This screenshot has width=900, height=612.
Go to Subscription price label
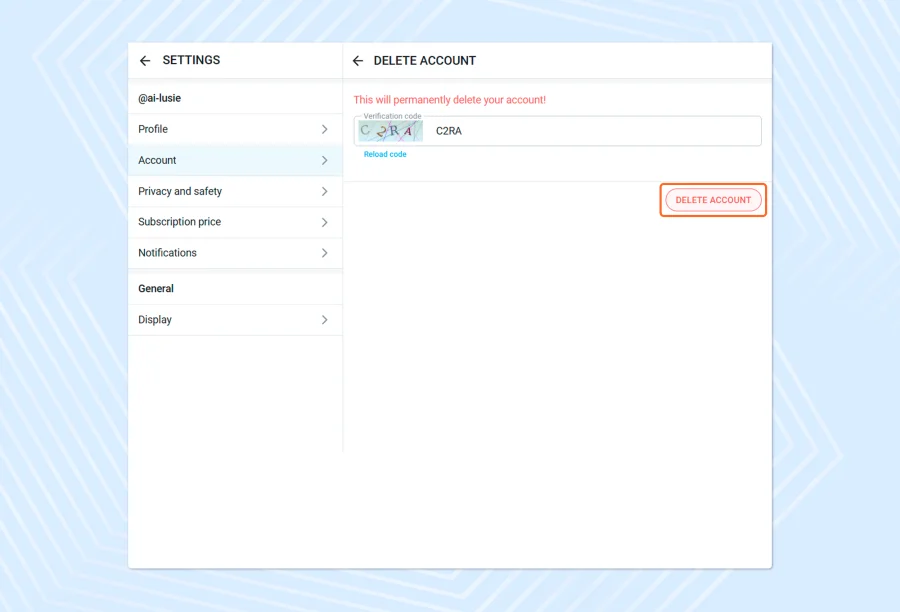(x=179, y=222)
